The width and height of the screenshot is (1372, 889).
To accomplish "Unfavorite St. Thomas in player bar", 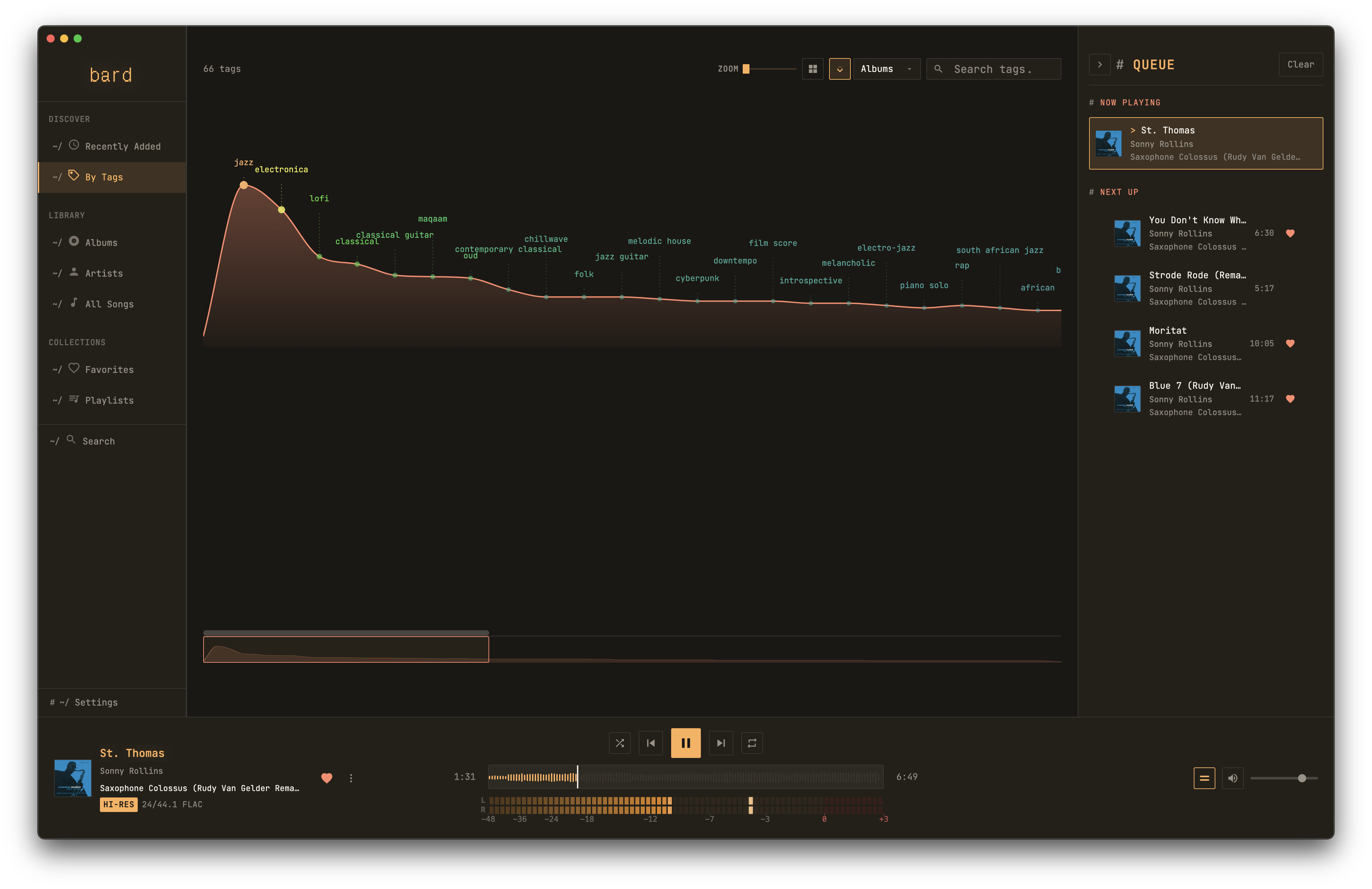I will (327, 778).
